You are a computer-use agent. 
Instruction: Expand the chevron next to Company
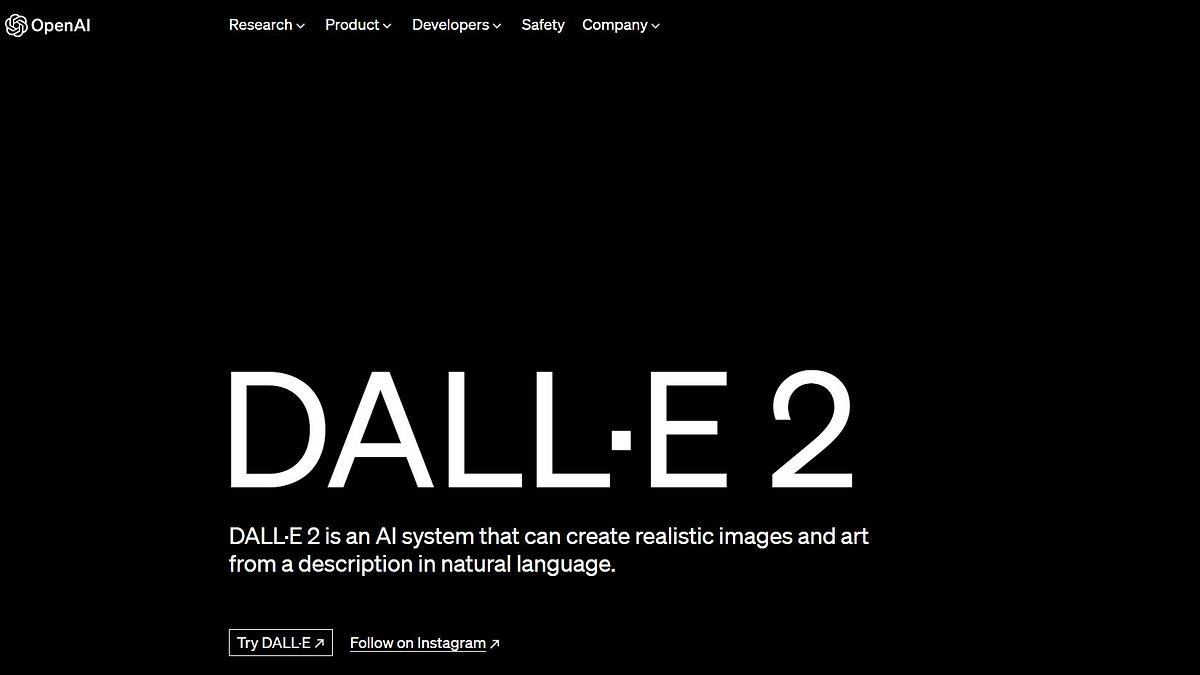click(x=655, y=26)
